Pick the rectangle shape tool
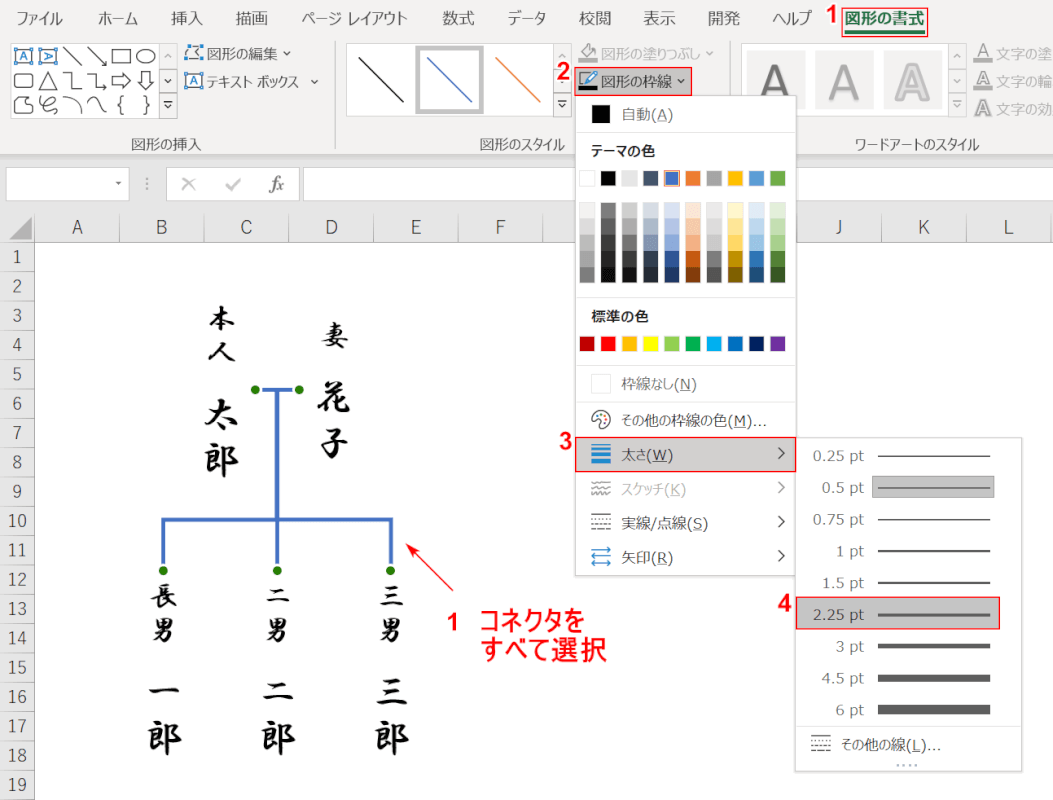The image size is (1053, 800). (121, 56)
